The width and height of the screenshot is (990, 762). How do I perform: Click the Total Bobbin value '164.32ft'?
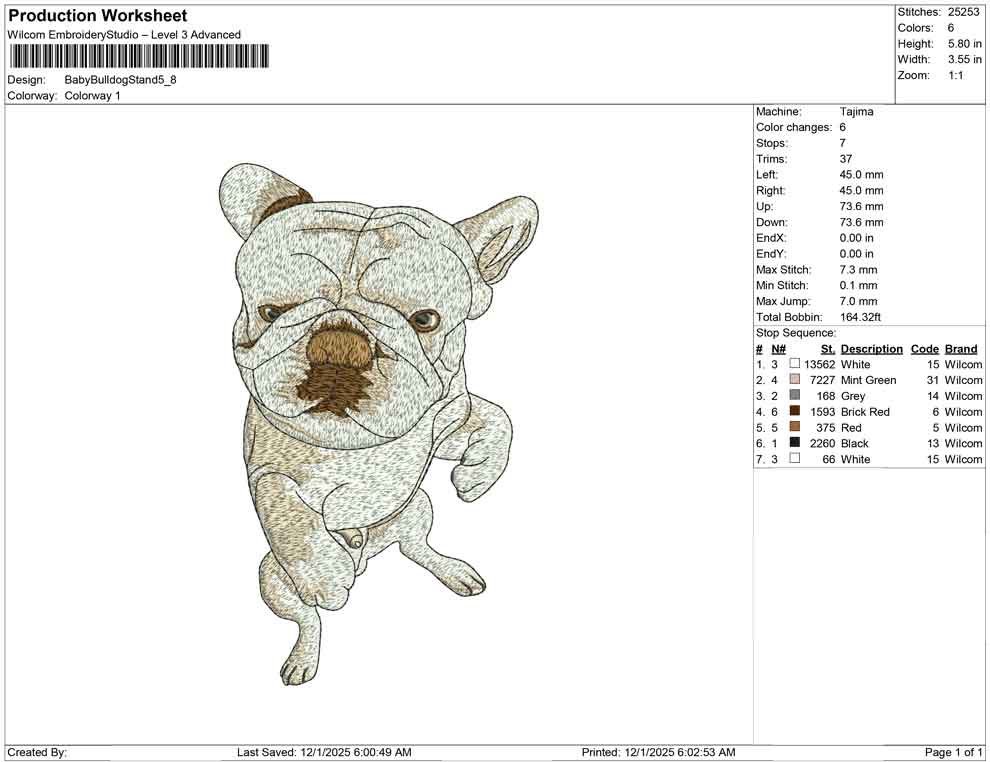(861, 317)
